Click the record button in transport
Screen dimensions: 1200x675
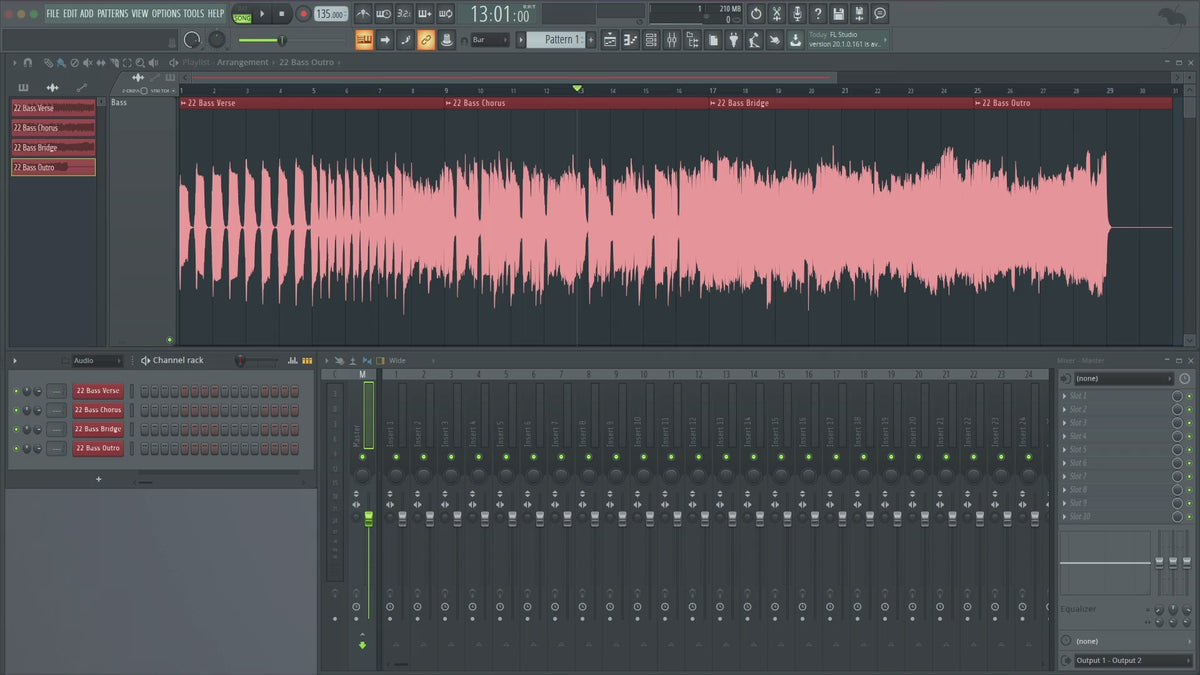pyautogui.click(x=302, y=14)
